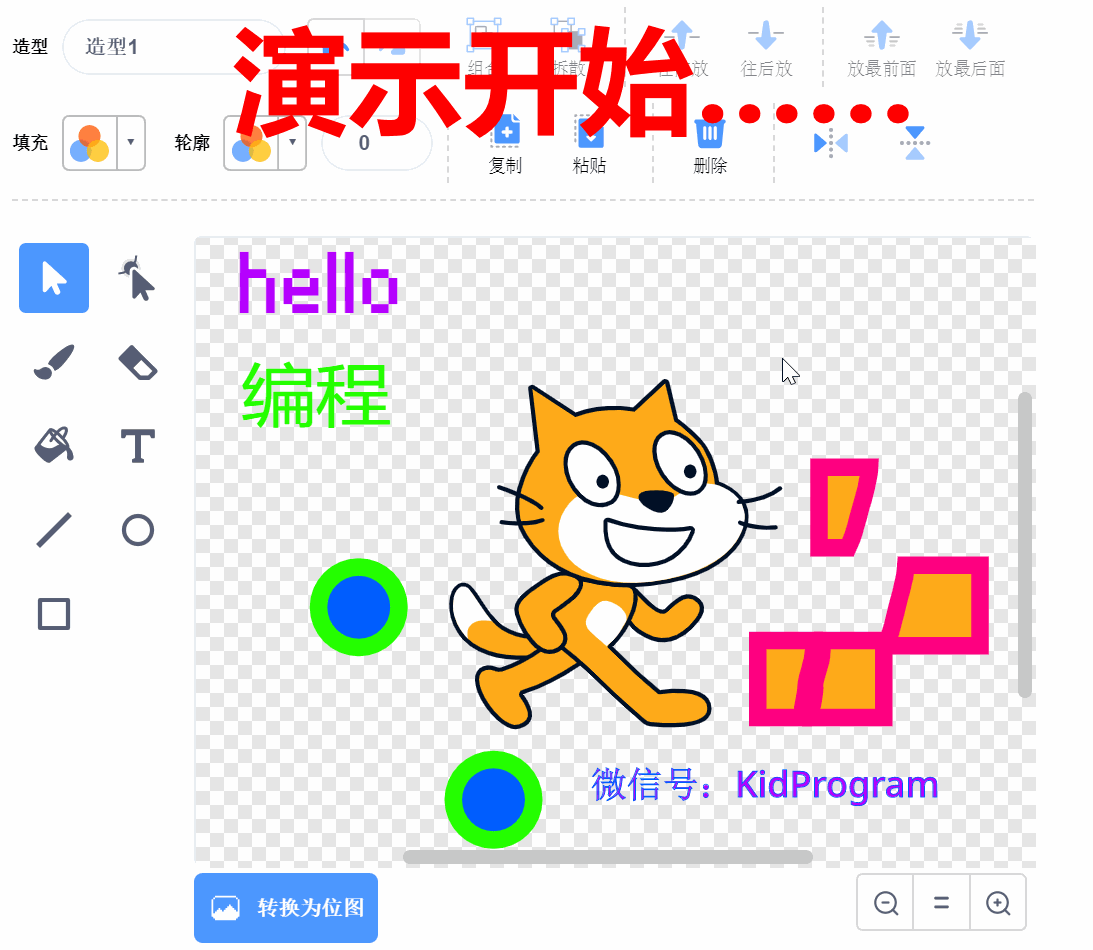
Task: Click the 粘贴 (paste) icon
Action: click(590, 132)
